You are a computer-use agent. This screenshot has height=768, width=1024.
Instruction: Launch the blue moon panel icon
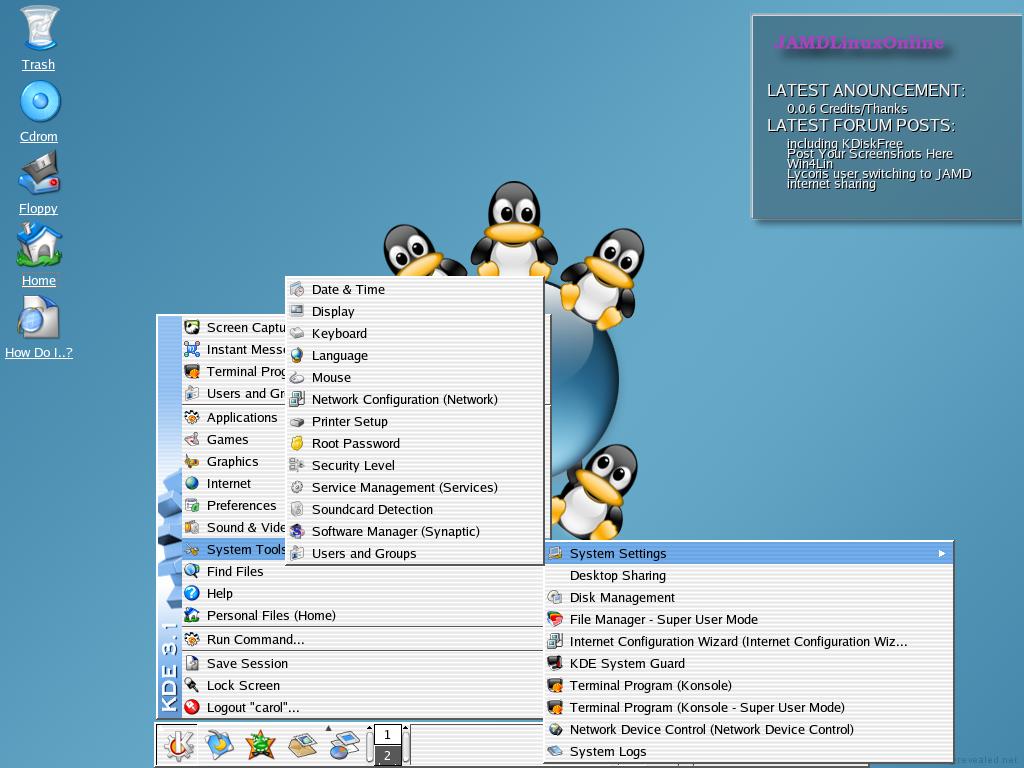click(x=219, y=745)
